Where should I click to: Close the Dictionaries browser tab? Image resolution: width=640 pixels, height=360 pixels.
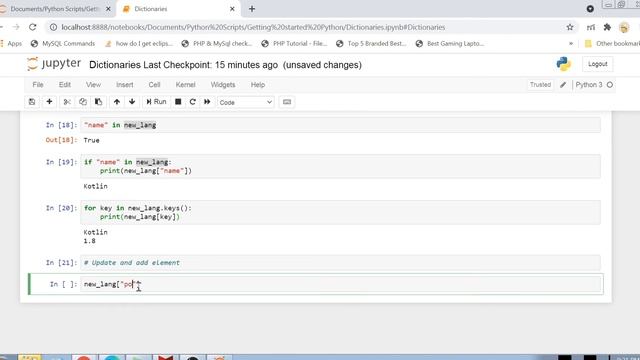click(x=232, y=9)
